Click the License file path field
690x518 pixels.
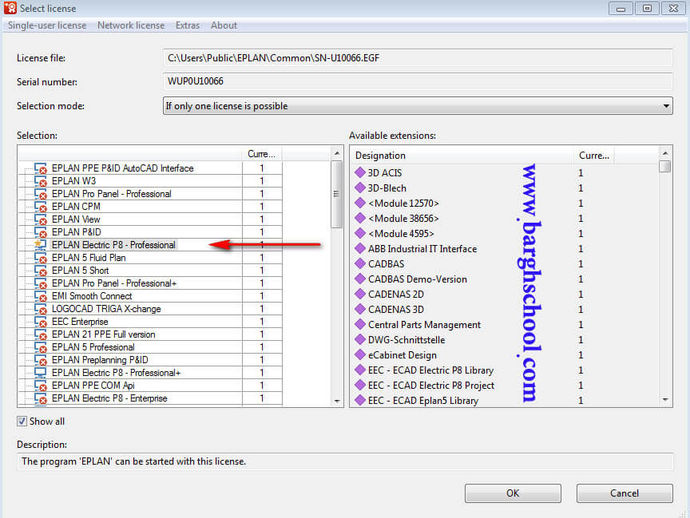pos(418,58)
